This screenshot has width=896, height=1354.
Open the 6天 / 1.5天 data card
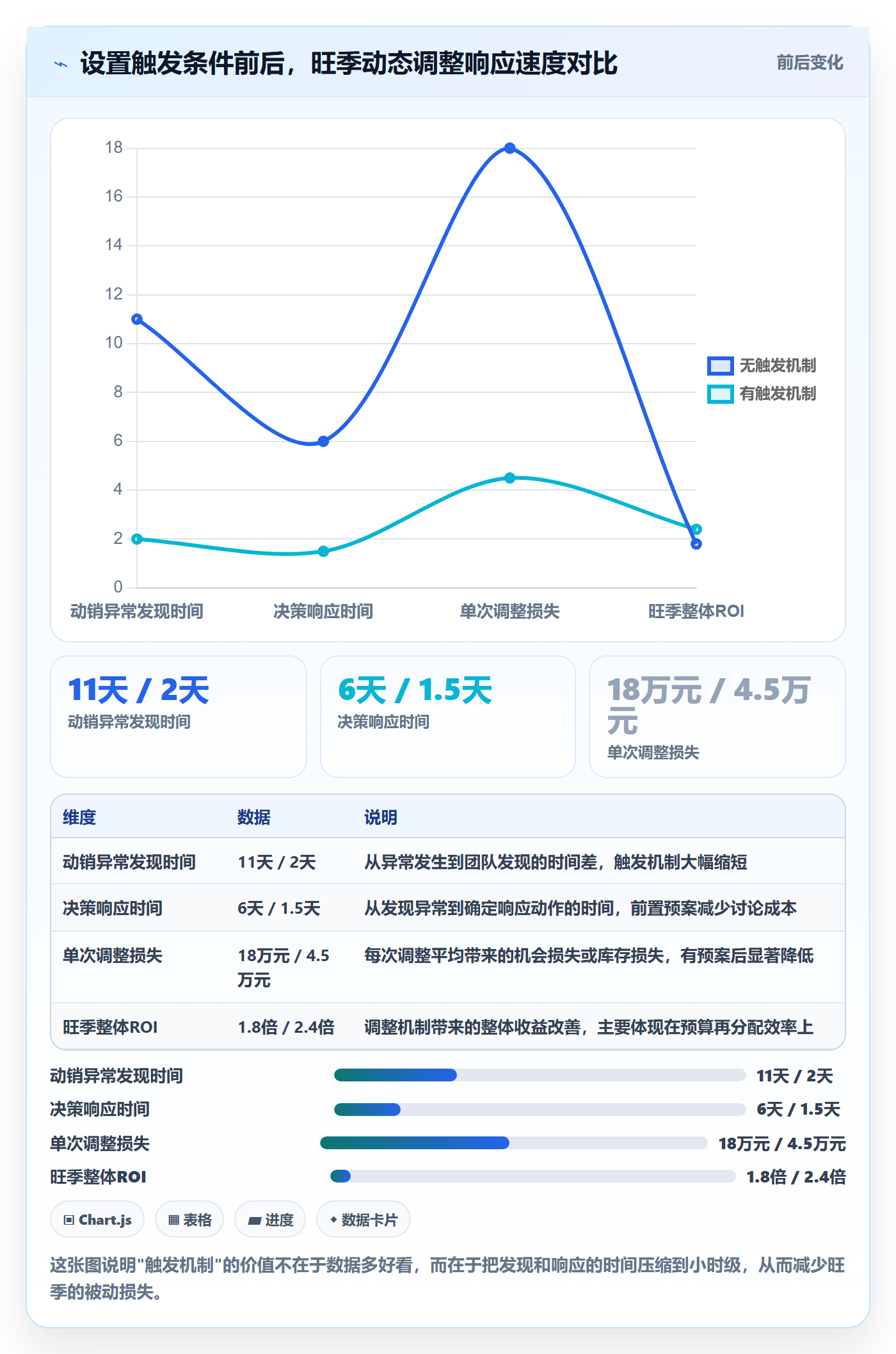click(x=448, y=717)
